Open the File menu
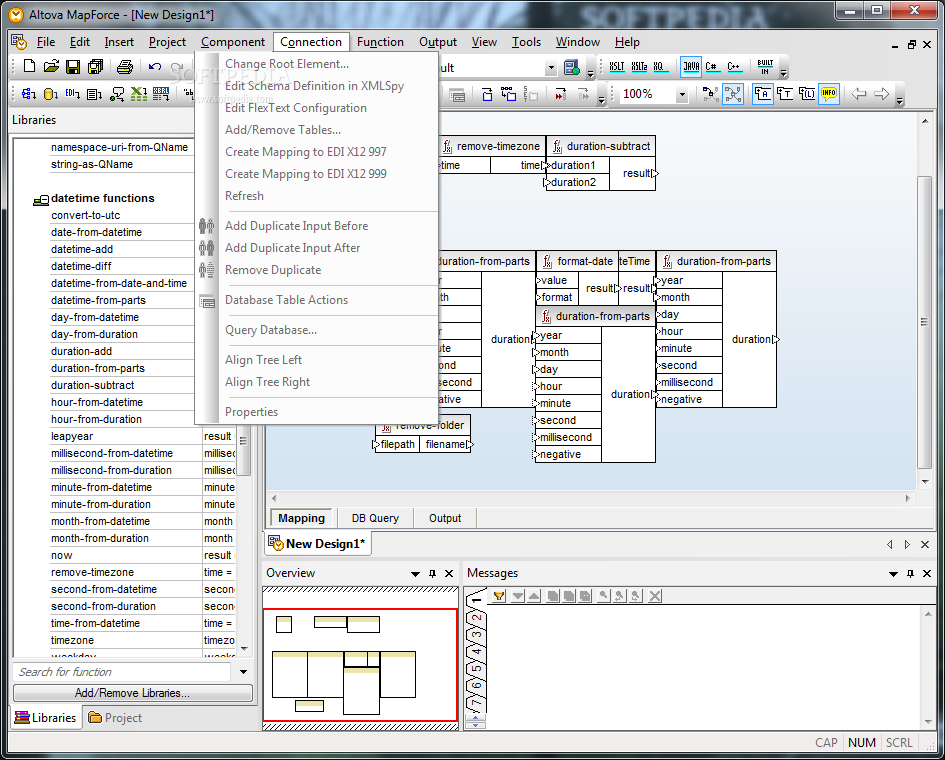 coord(46,42)
